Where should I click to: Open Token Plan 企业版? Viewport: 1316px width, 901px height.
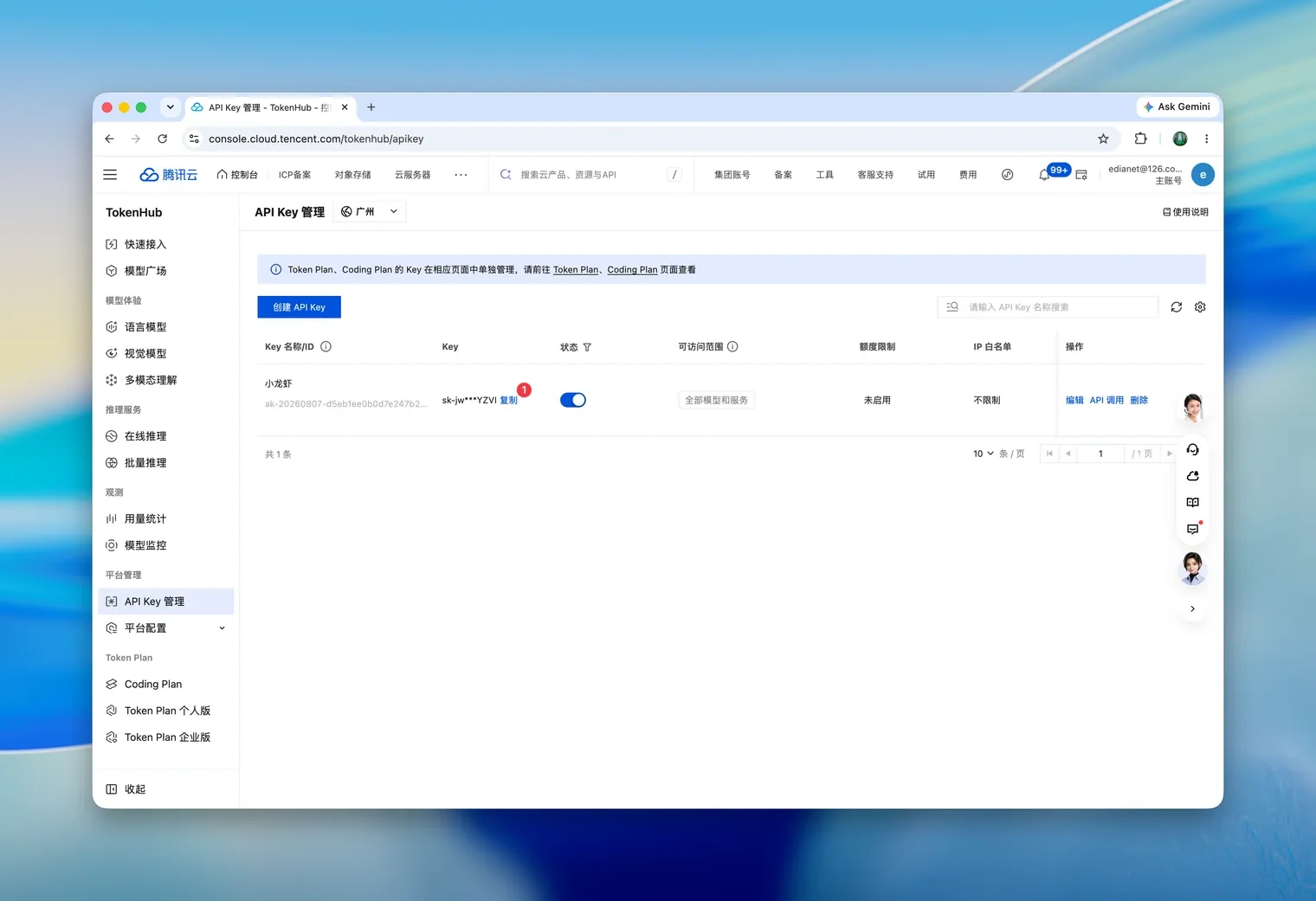(165, 737)
